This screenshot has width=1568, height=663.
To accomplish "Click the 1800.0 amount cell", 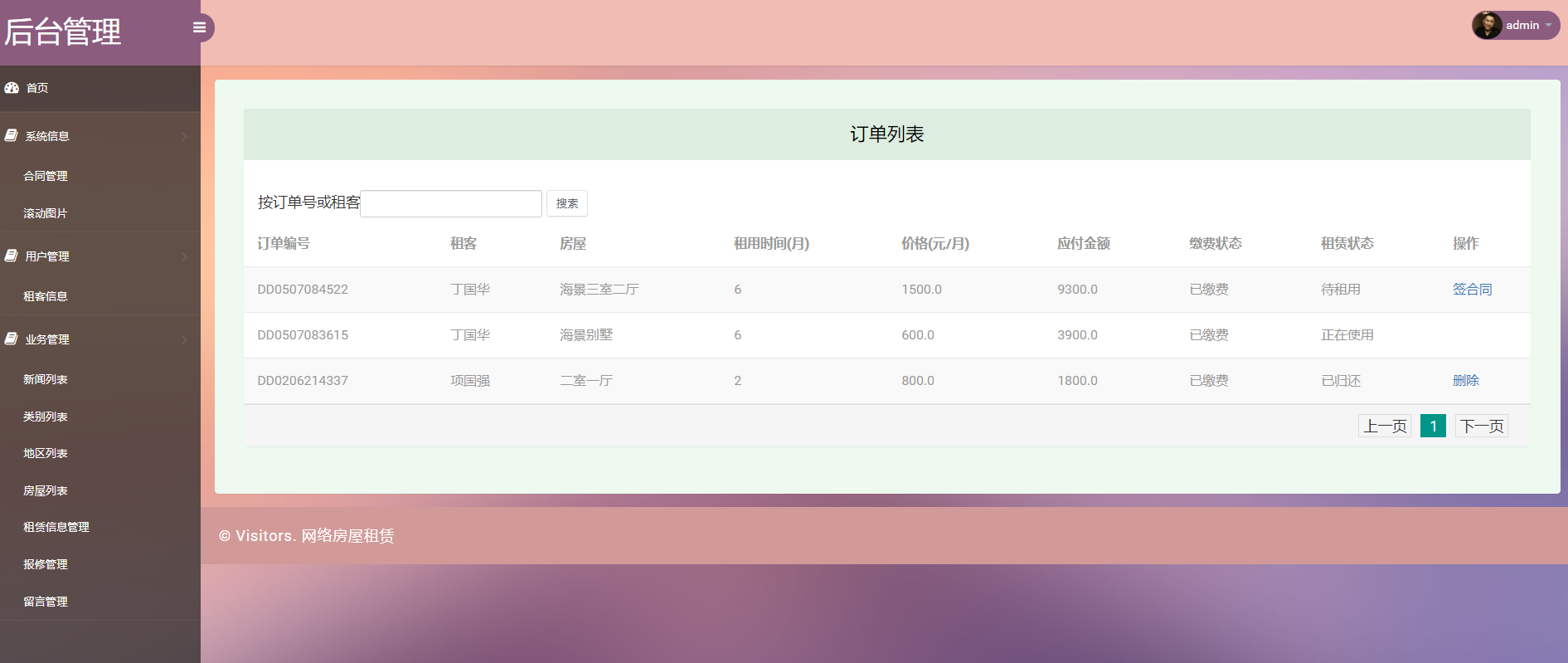I will (x=1077, y=381).
